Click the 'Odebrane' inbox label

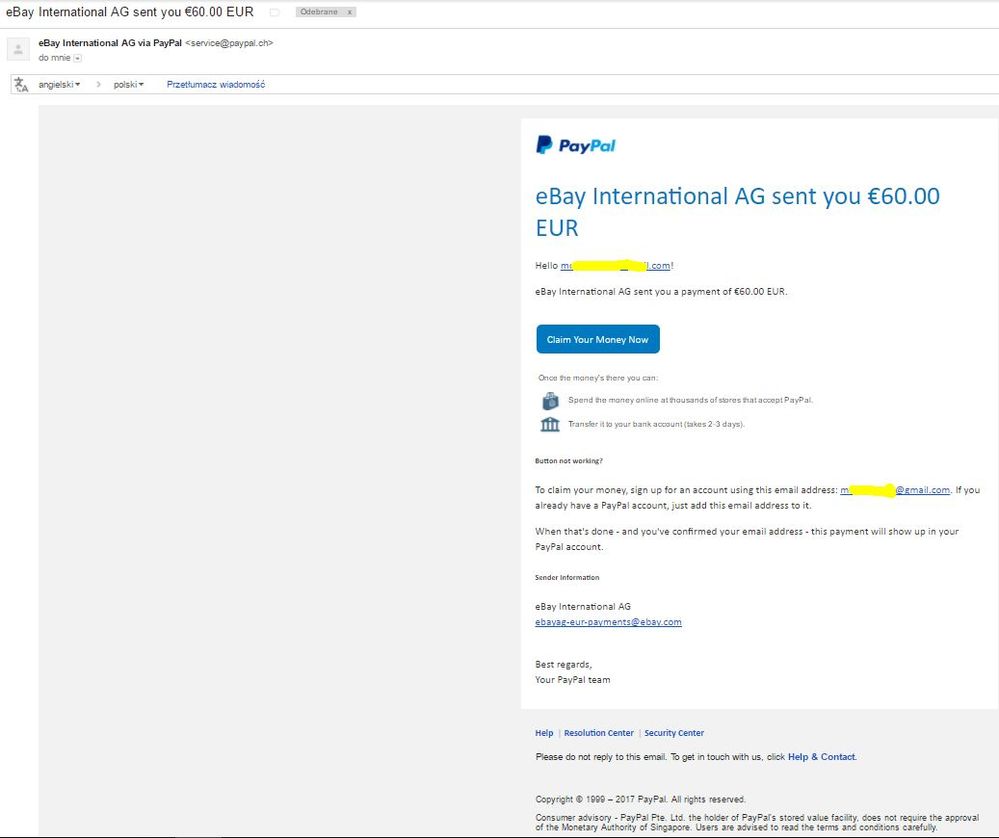[318, 12]
